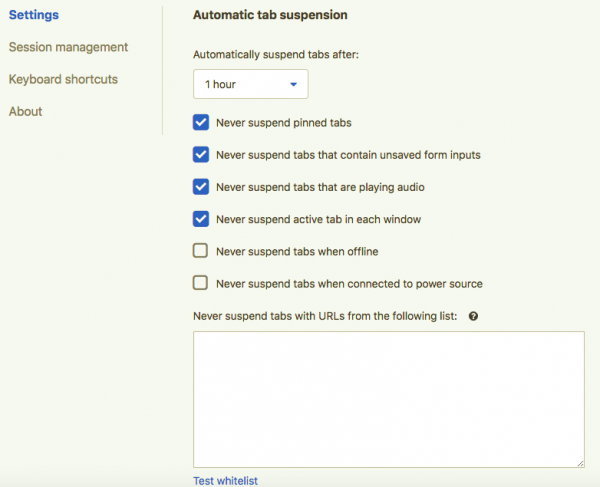Click the Automatic tab suspension heading
Image resolution: width=600 pixels, height=487 pixels.
pyautogui.click(x=270, y=15)
